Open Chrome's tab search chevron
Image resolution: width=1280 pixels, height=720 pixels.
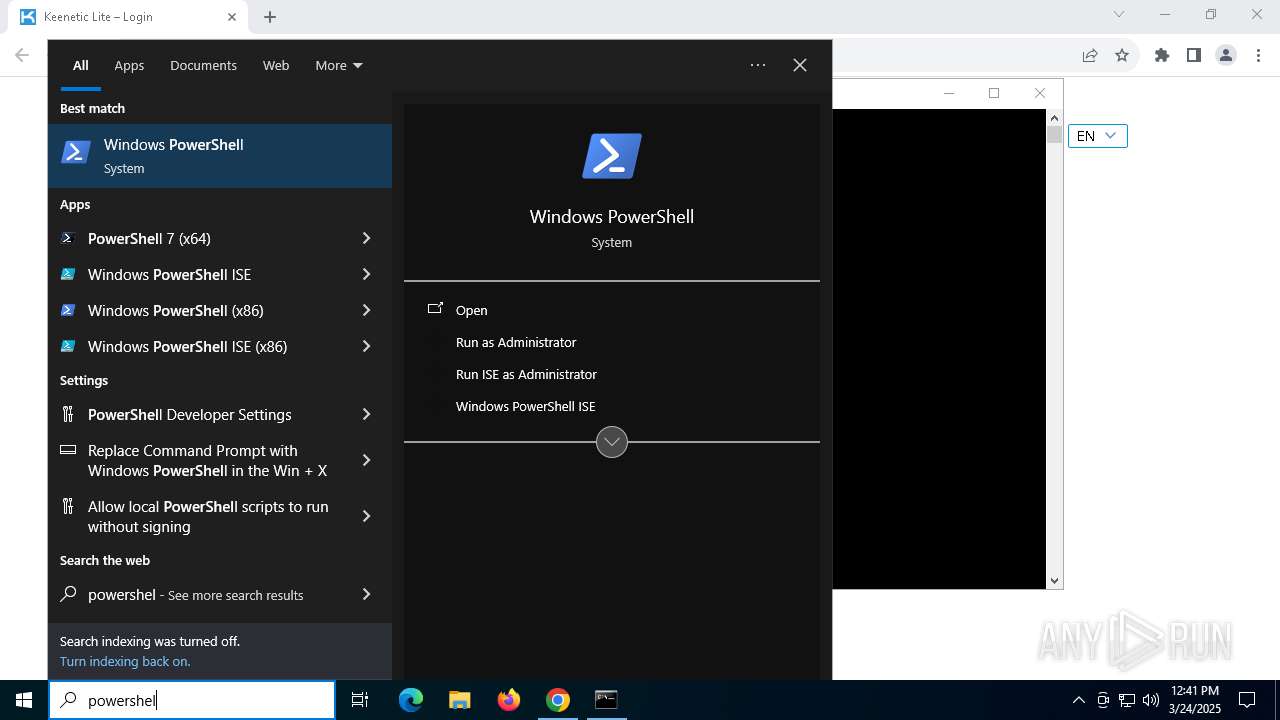(1119, 14)
